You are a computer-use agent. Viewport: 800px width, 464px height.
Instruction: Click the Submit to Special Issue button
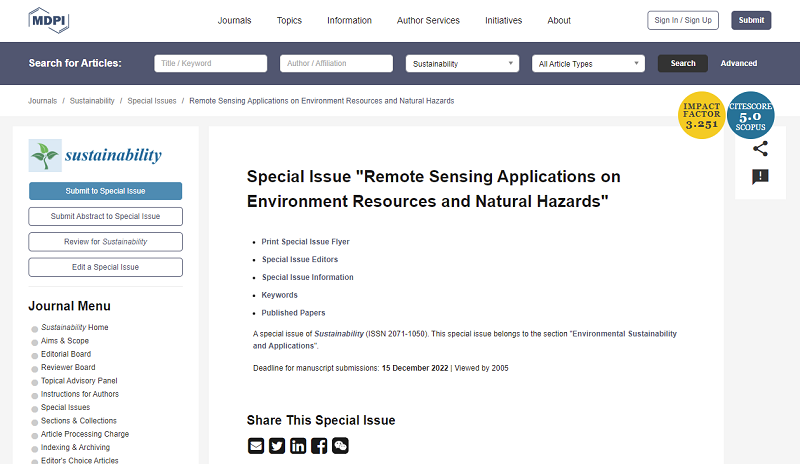click(105, 191)
